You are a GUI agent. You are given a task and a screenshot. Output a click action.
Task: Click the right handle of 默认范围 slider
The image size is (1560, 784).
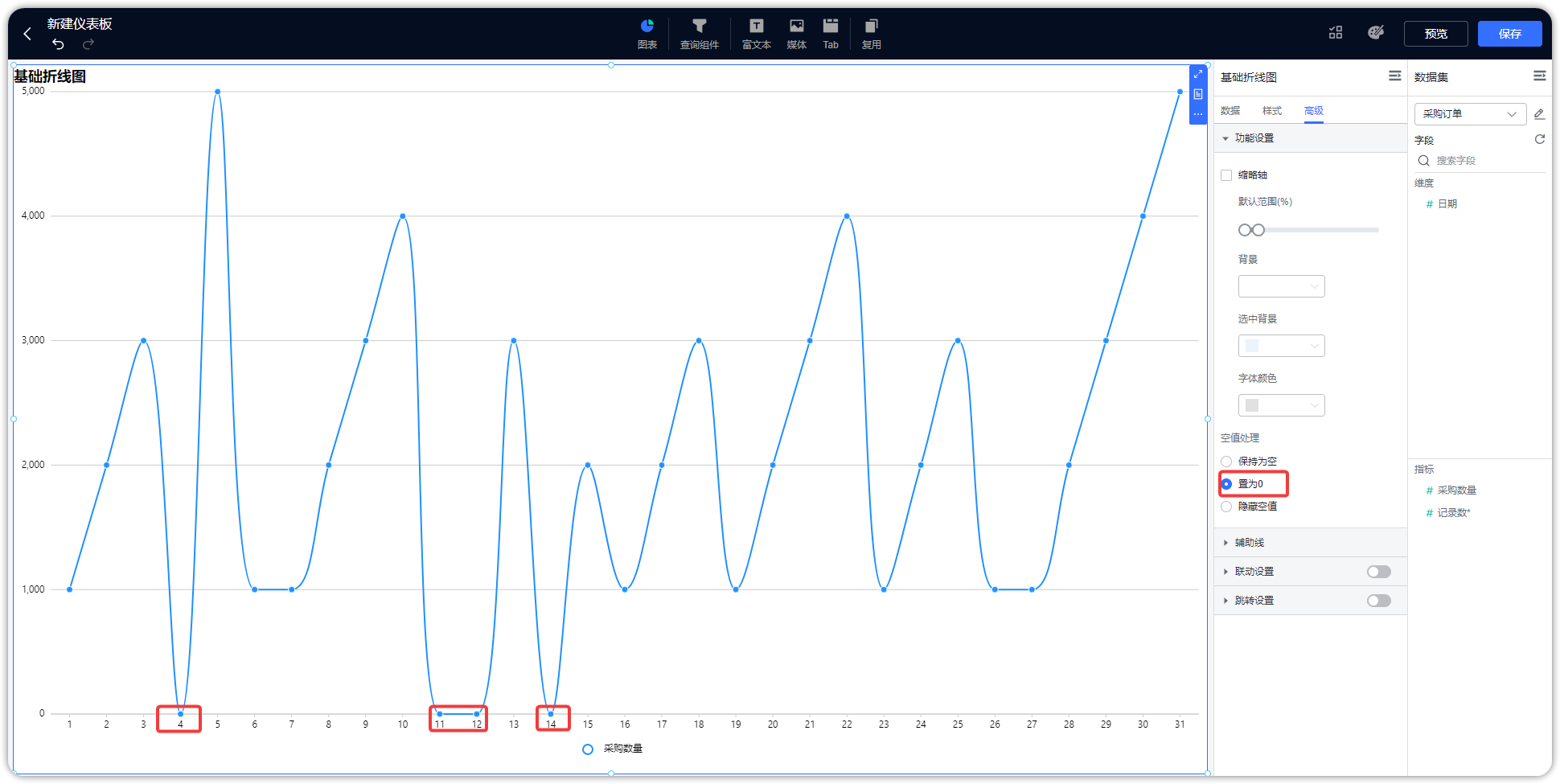click(1258, 230)
